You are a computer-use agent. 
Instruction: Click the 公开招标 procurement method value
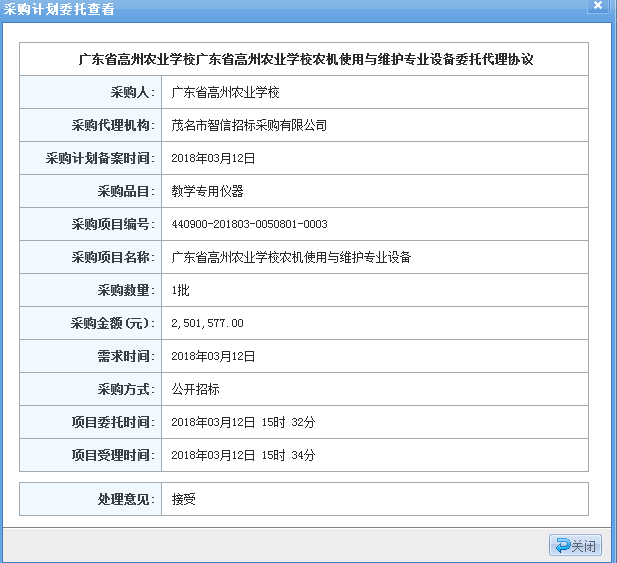(195, 389)
